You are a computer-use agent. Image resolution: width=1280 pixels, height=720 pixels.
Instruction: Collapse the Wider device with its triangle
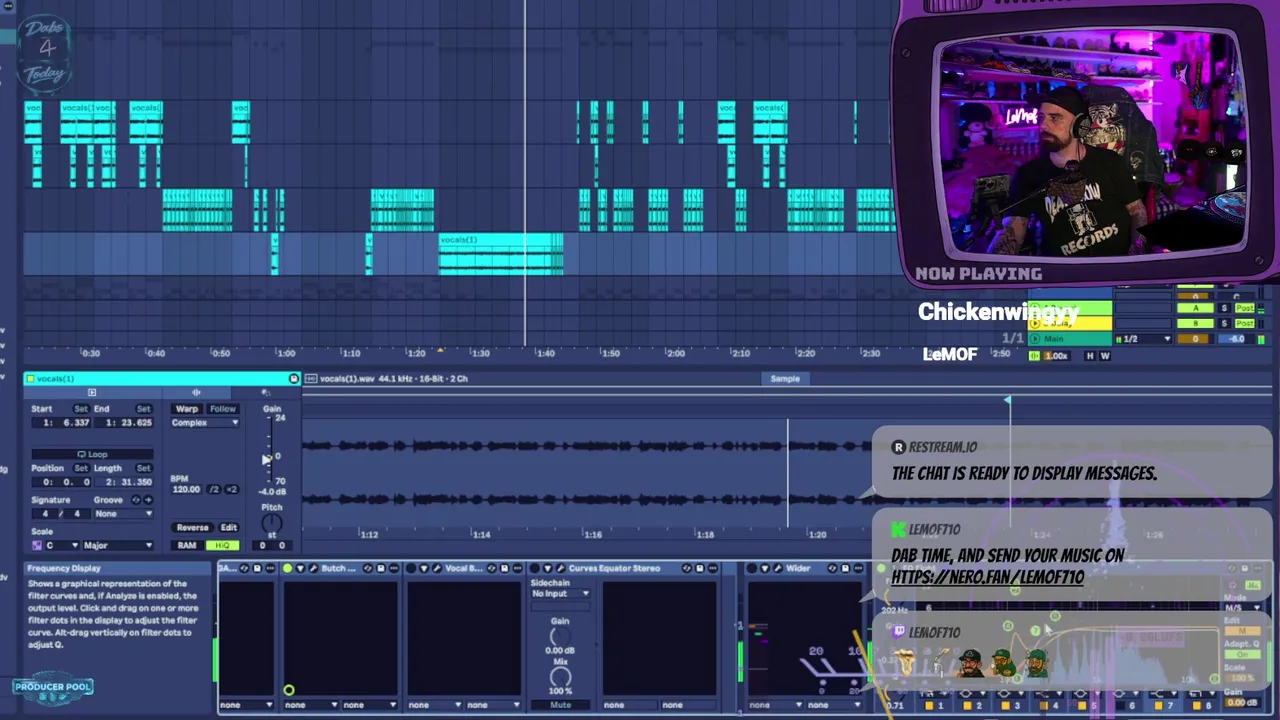pyautogui.click(x=765, y=568)
